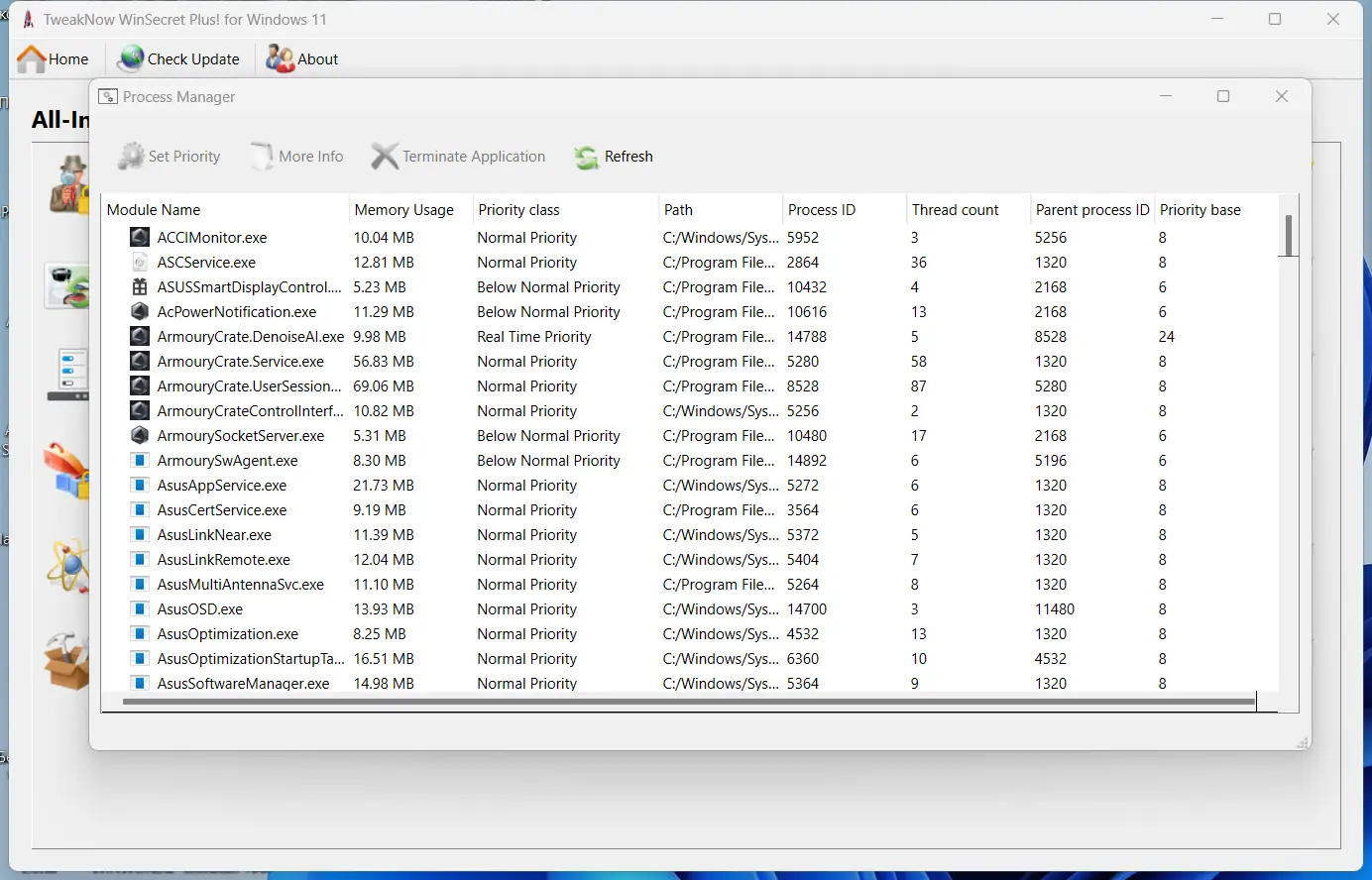The image size is (1372, 880).
Task: Click the horizontal scrollbar in process list
Action: point(689,702)
